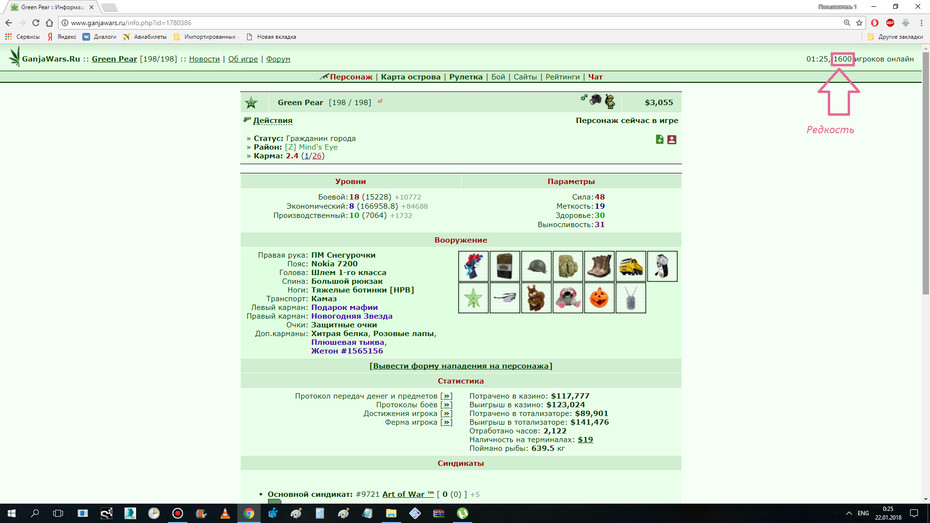Open Сайты in the navigation bar
Screen dimensions: 930x523
(x=525, y=76)
